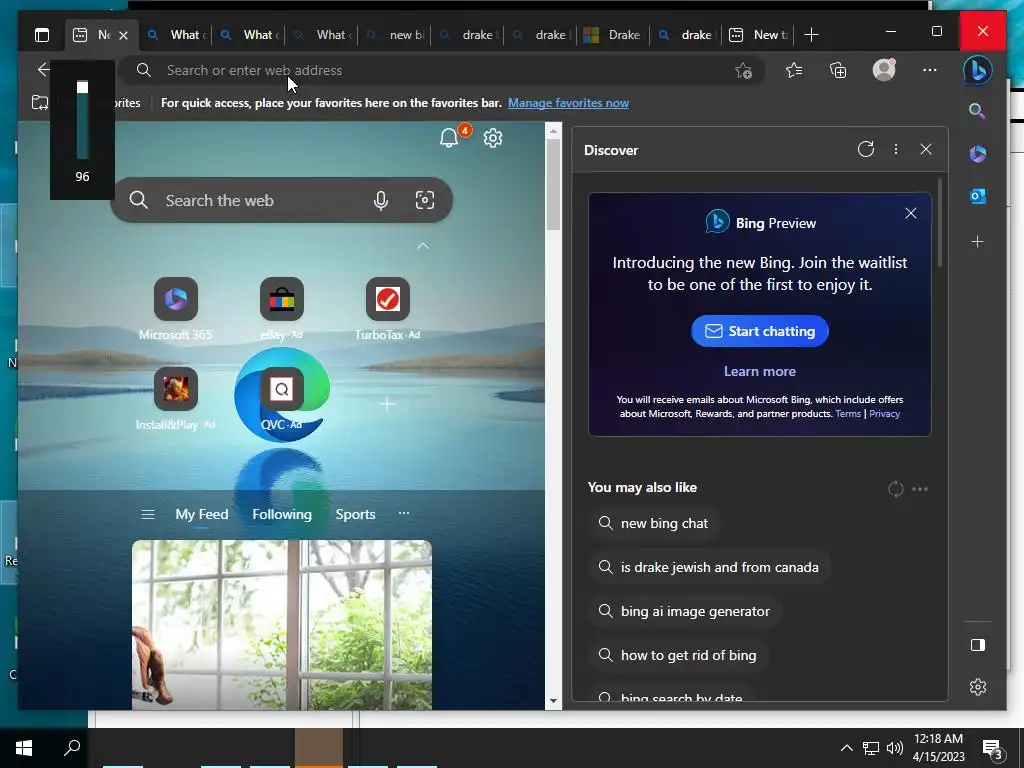Toggle the Bing Discover sidebar icon
This screenshot has height=768, width=1024.
978,70
